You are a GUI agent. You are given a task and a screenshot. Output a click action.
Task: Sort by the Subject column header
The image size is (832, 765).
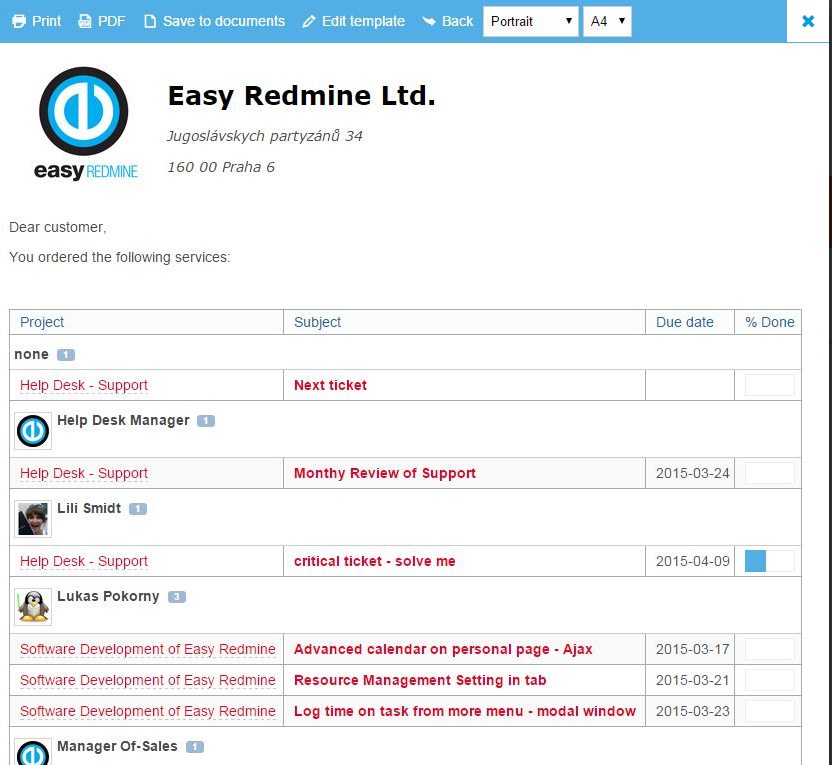pyautogui.click(x=317, y=322)
